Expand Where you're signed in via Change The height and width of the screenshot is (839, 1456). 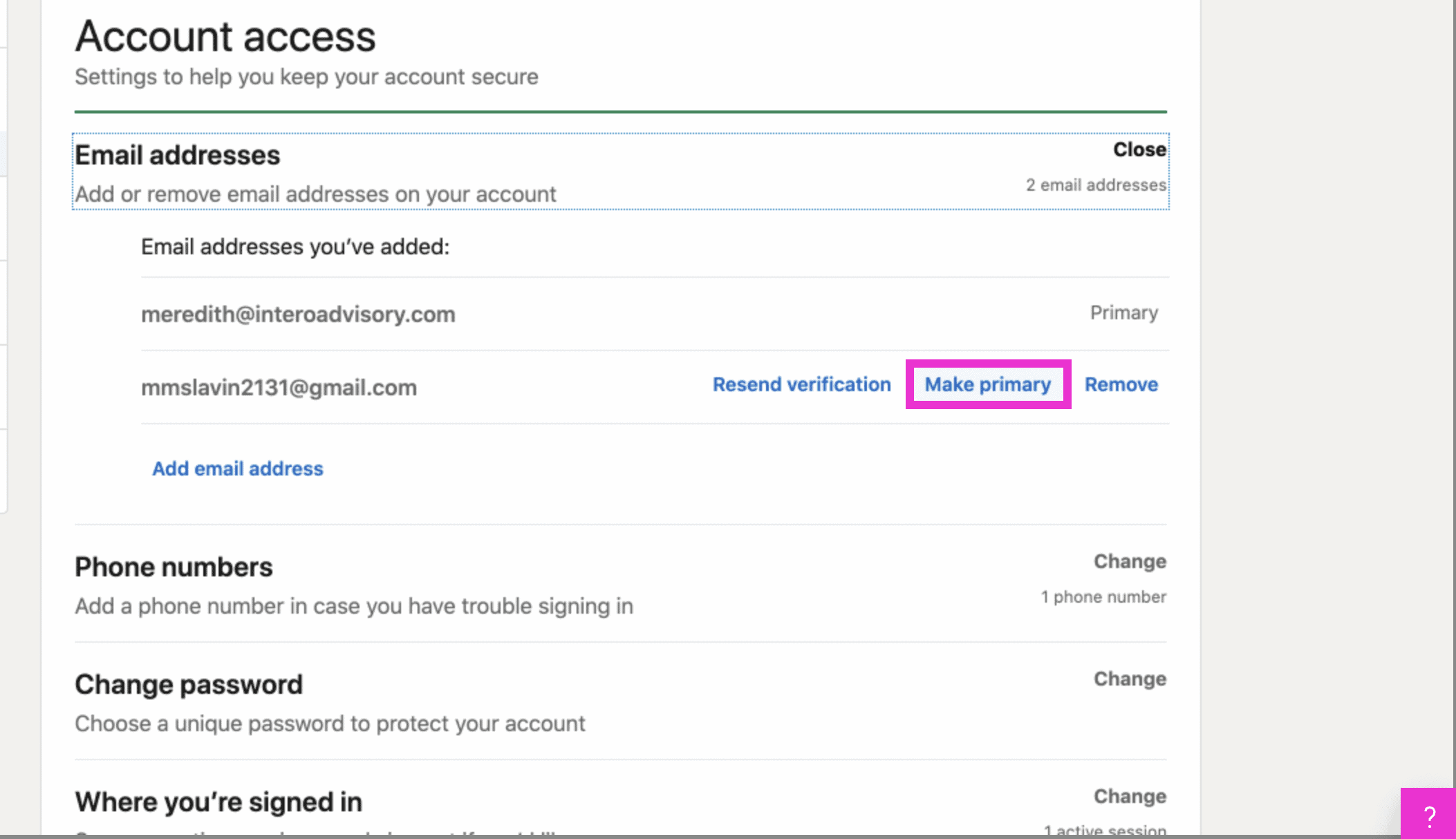[1129, 796]
